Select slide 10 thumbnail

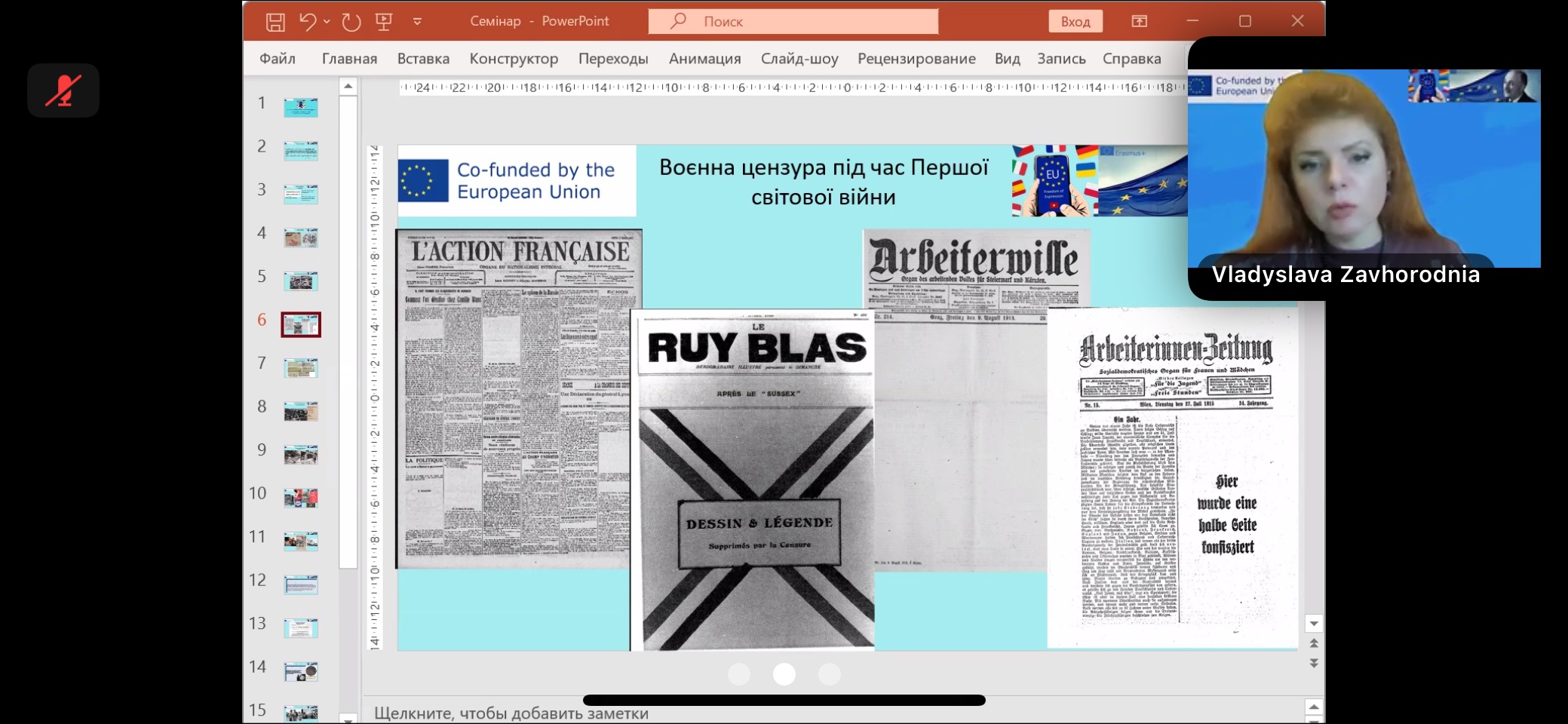[301, 498]
